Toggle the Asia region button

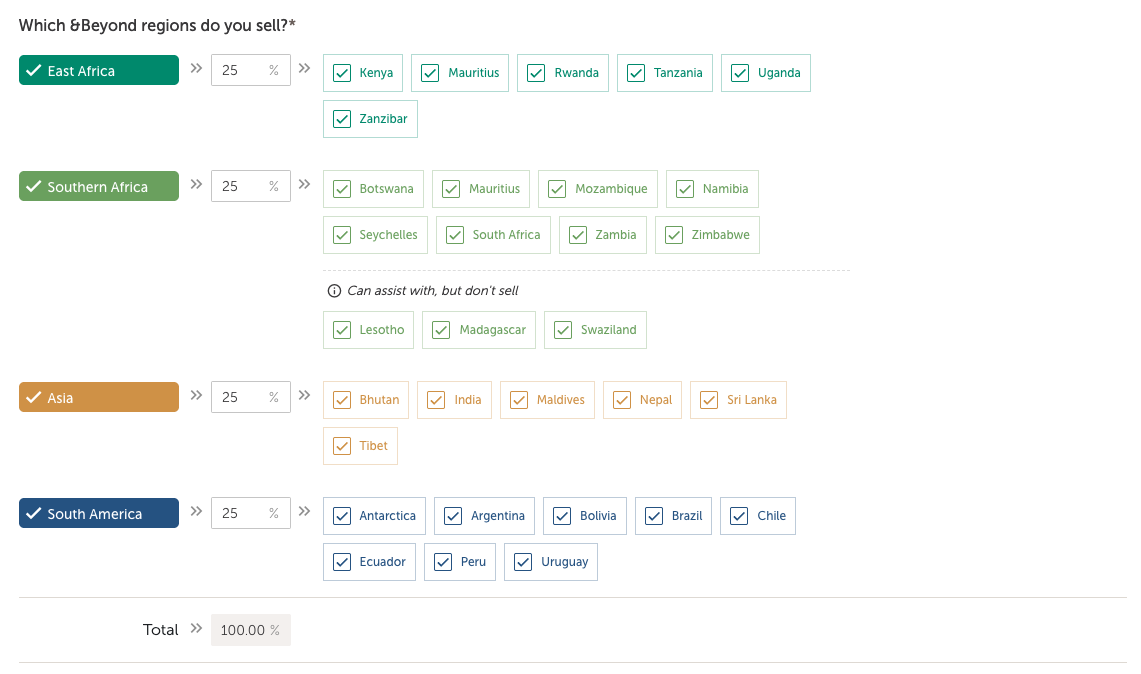[x=98, y=398]
